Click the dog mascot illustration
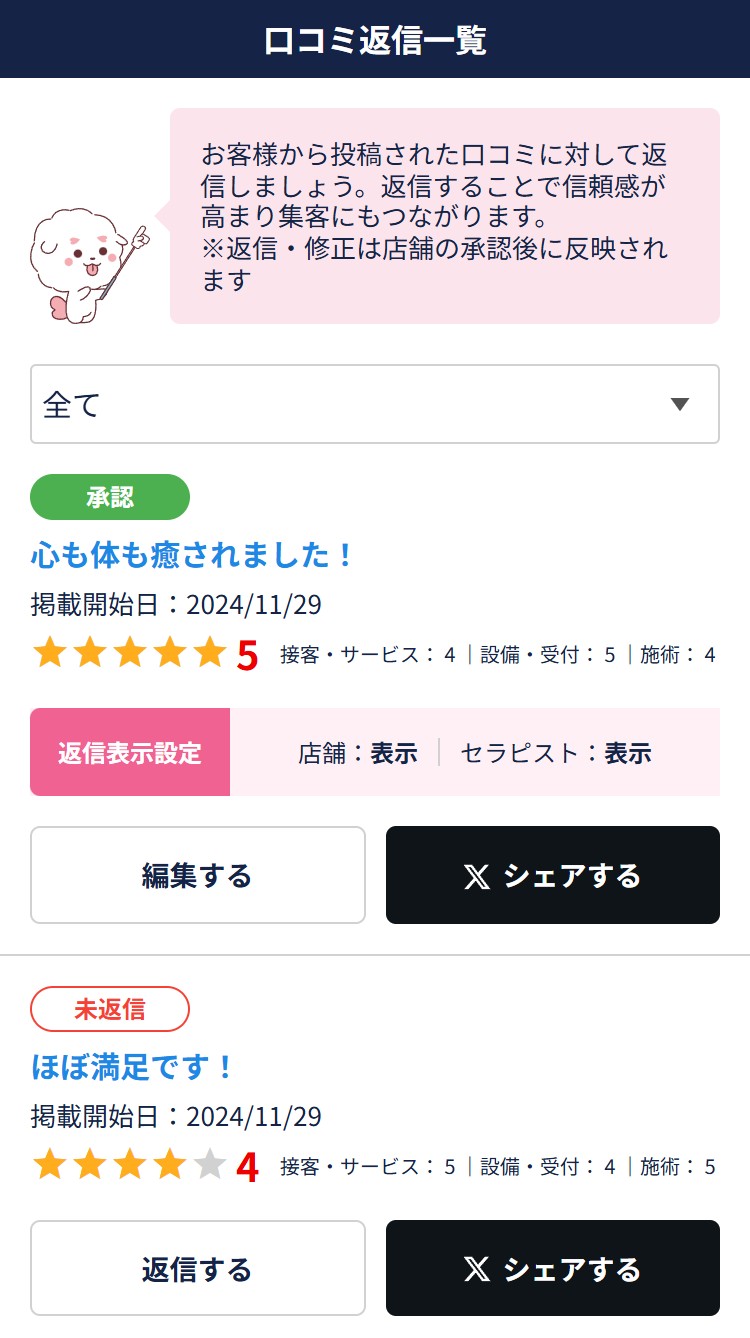The image size is (750, 1338). click(88, 263)
